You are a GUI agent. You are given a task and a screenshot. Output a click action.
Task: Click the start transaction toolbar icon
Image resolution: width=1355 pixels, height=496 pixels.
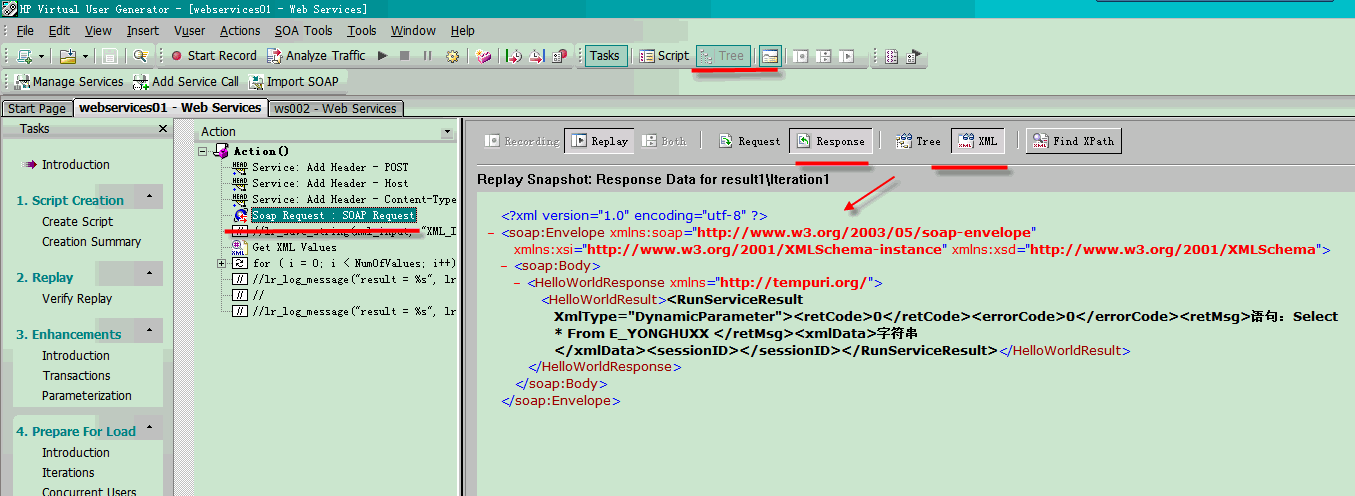pyautogui.click(x=514, y=56)
